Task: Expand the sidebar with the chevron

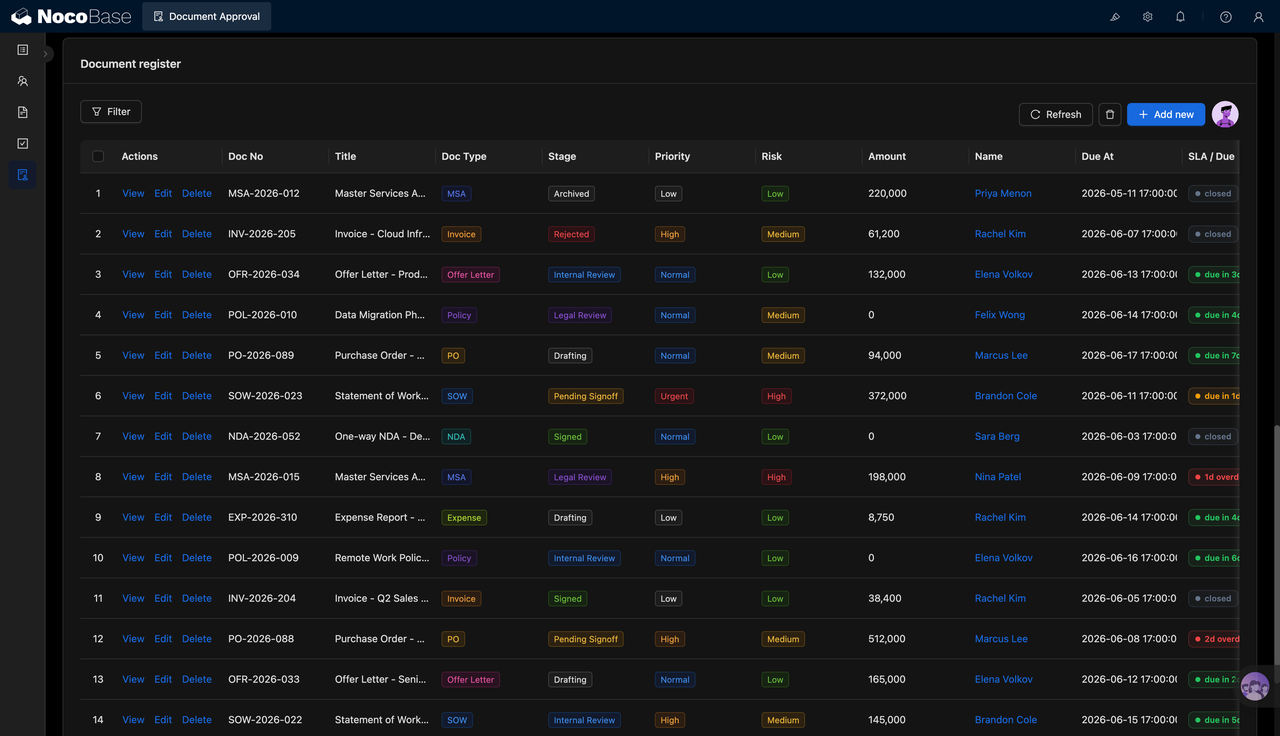Action: [46, 54]
